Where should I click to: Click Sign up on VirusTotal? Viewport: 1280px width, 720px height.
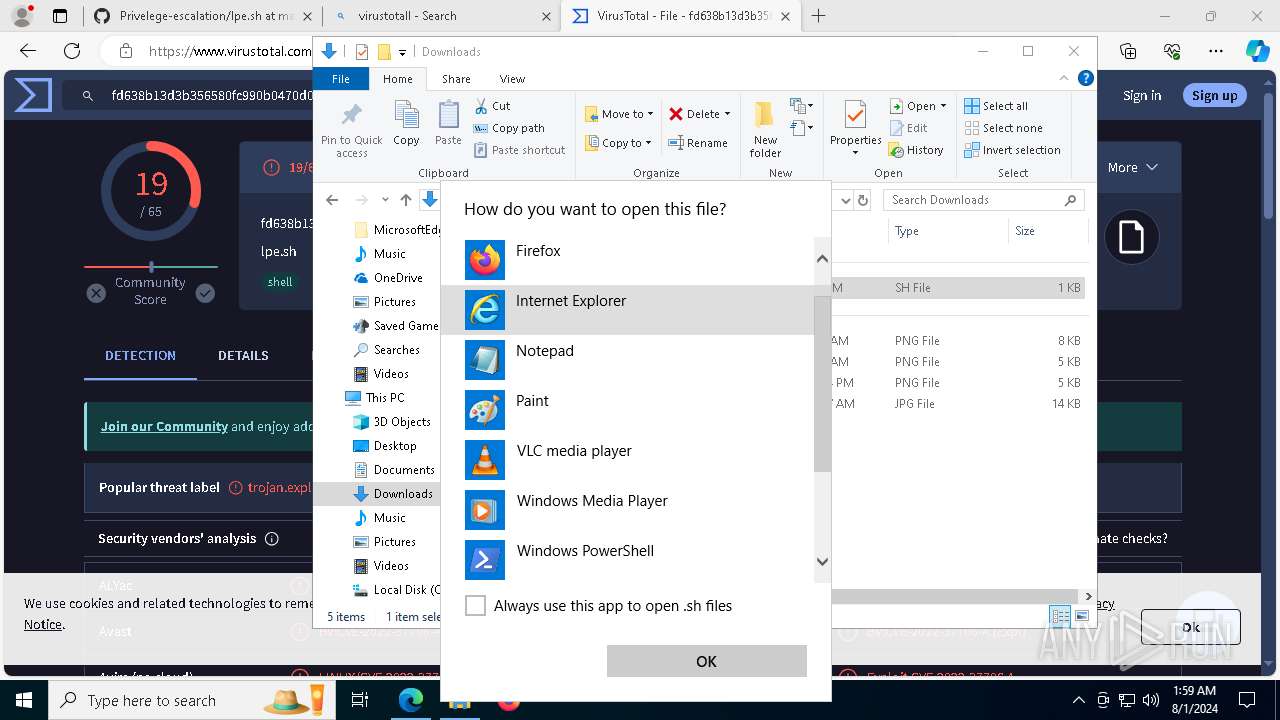[x=1214, y=95]
